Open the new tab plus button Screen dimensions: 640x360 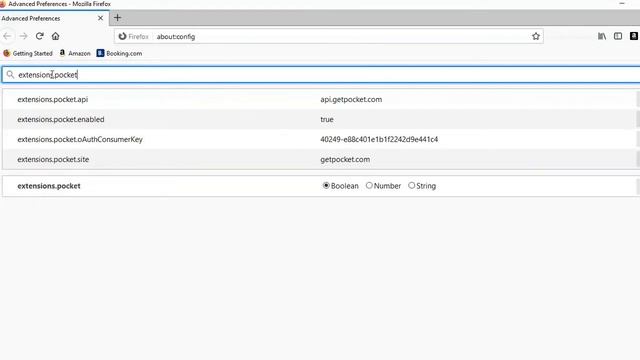click(117, 18)
